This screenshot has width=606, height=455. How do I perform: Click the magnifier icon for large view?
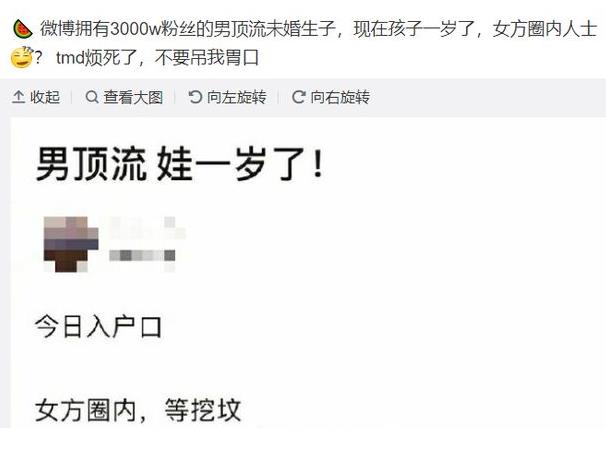click(92, 97)
